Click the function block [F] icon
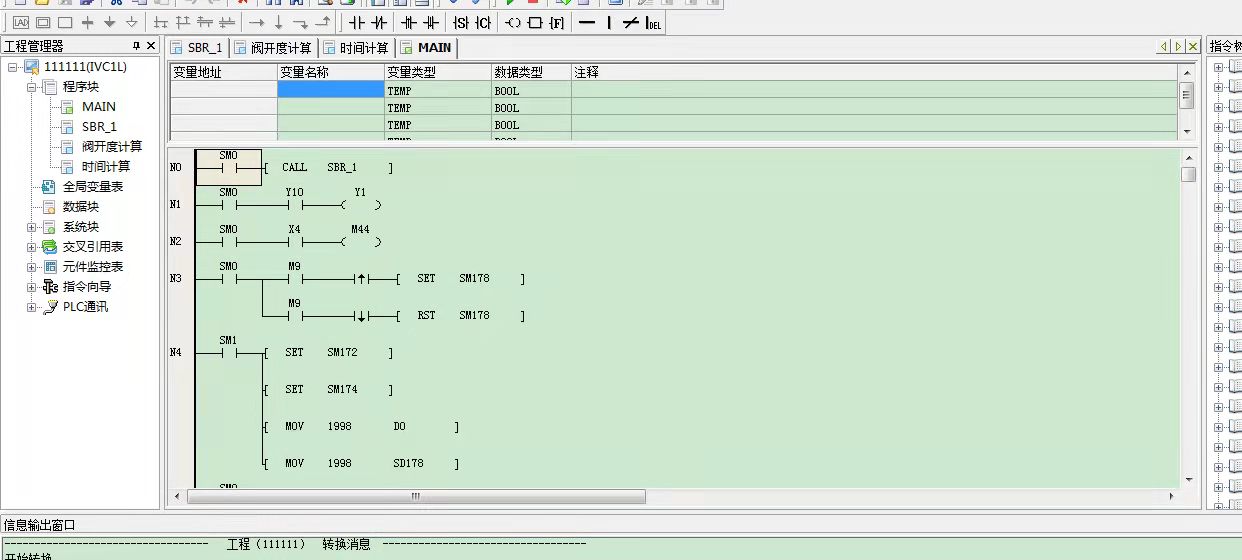The height and width of the screenshot is (560, 1242). point(556,22)
